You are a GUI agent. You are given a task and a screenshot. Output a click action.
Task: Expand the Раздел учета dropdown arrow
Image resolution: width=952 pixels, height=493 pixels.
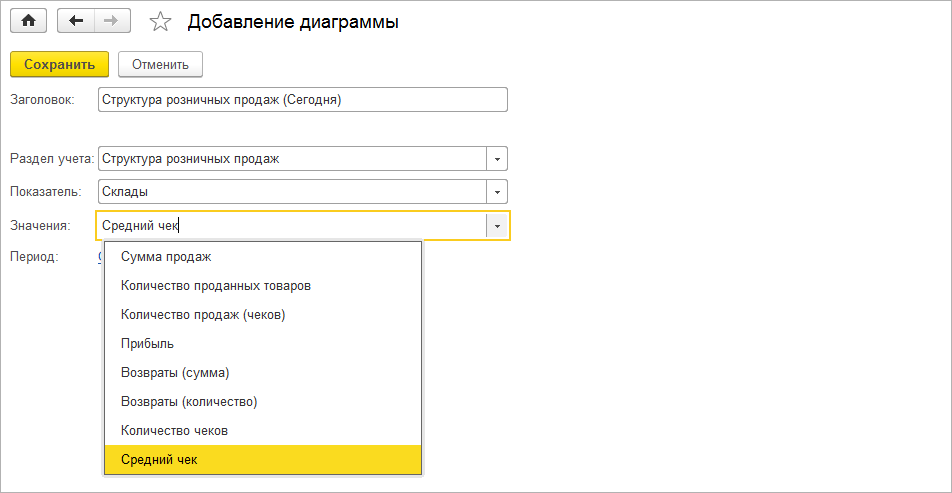pos(497,159)
